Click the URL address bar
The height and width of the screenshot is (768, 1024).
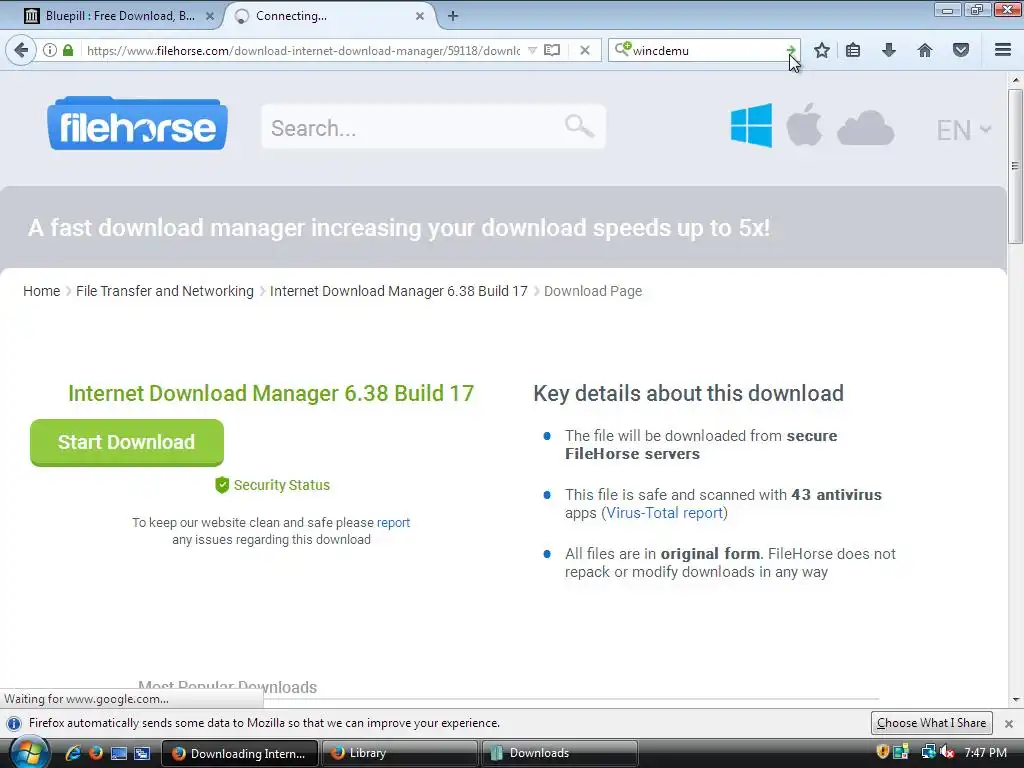[x=303, y=50]
